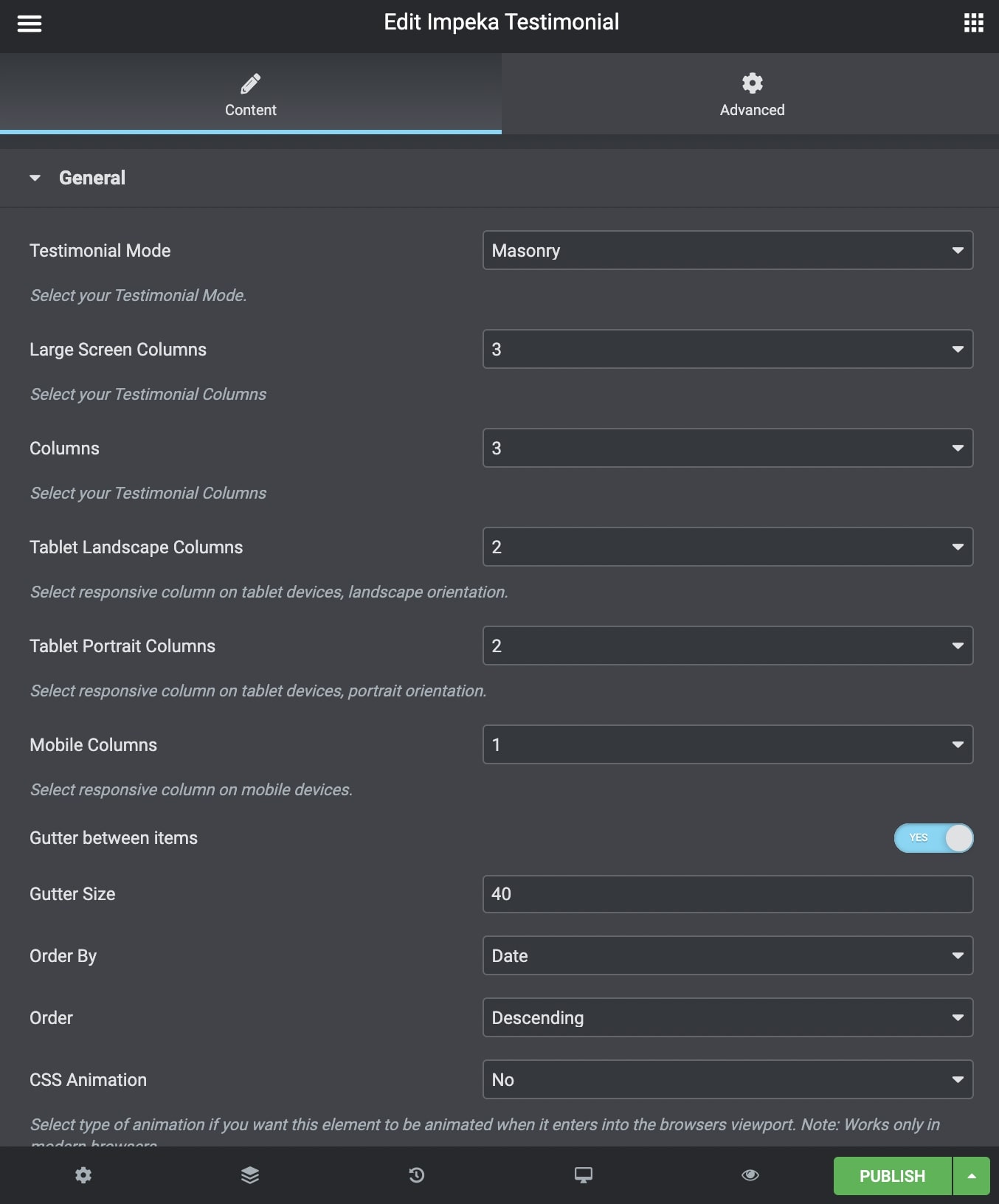
Task: Click the Responsive Mode desktop icon
Action: click(x=584, y=1175)
